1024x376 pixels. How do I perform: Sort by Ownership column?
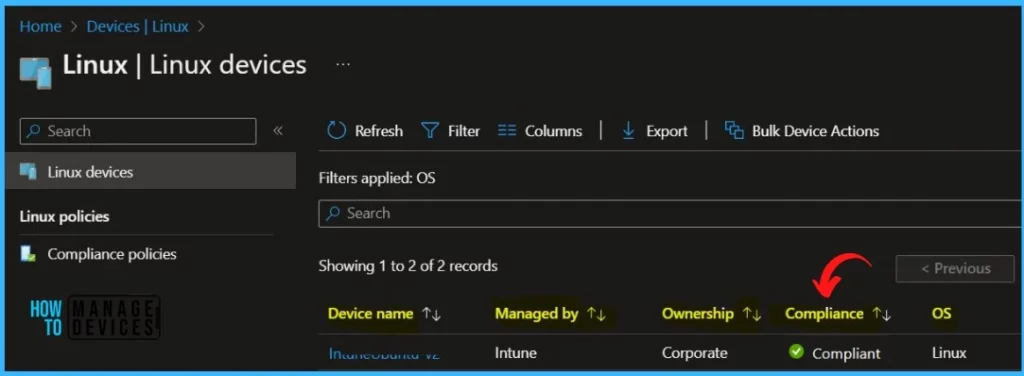pos(711,314)
